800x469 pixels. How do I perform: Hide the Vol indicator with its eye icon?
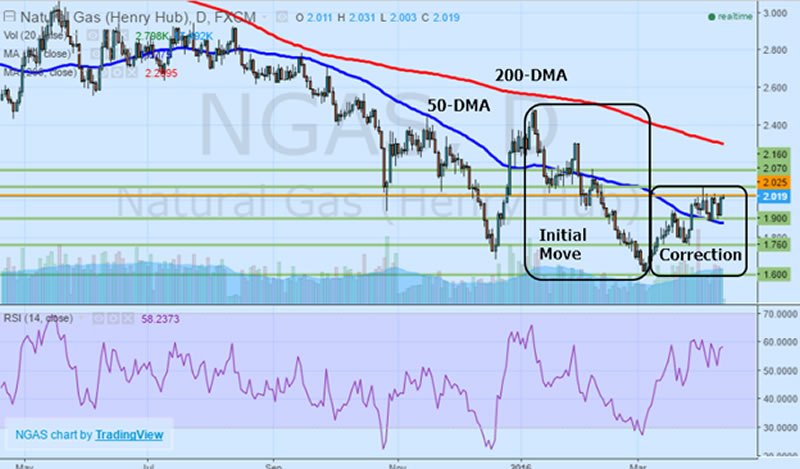pos(92,35)
